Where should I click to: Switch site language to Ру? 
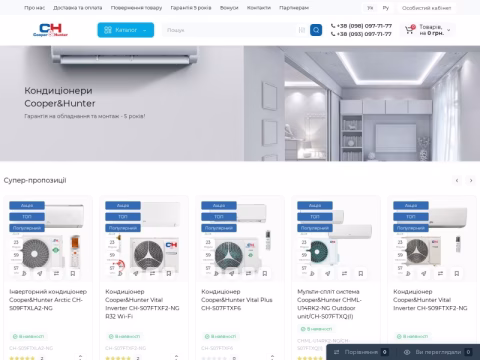(386, 8)
